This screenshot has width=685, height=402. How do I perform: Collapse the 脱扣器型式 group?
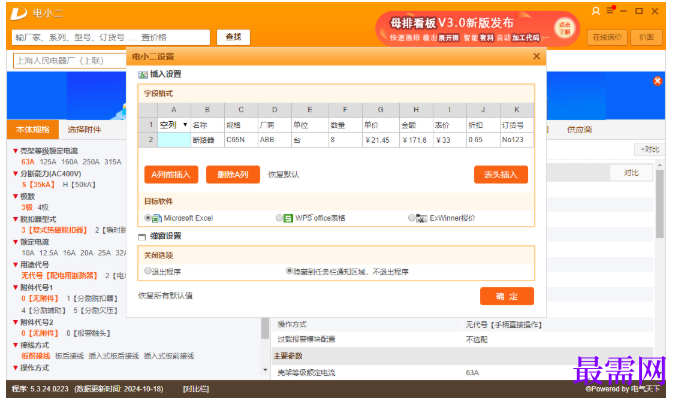15,219
